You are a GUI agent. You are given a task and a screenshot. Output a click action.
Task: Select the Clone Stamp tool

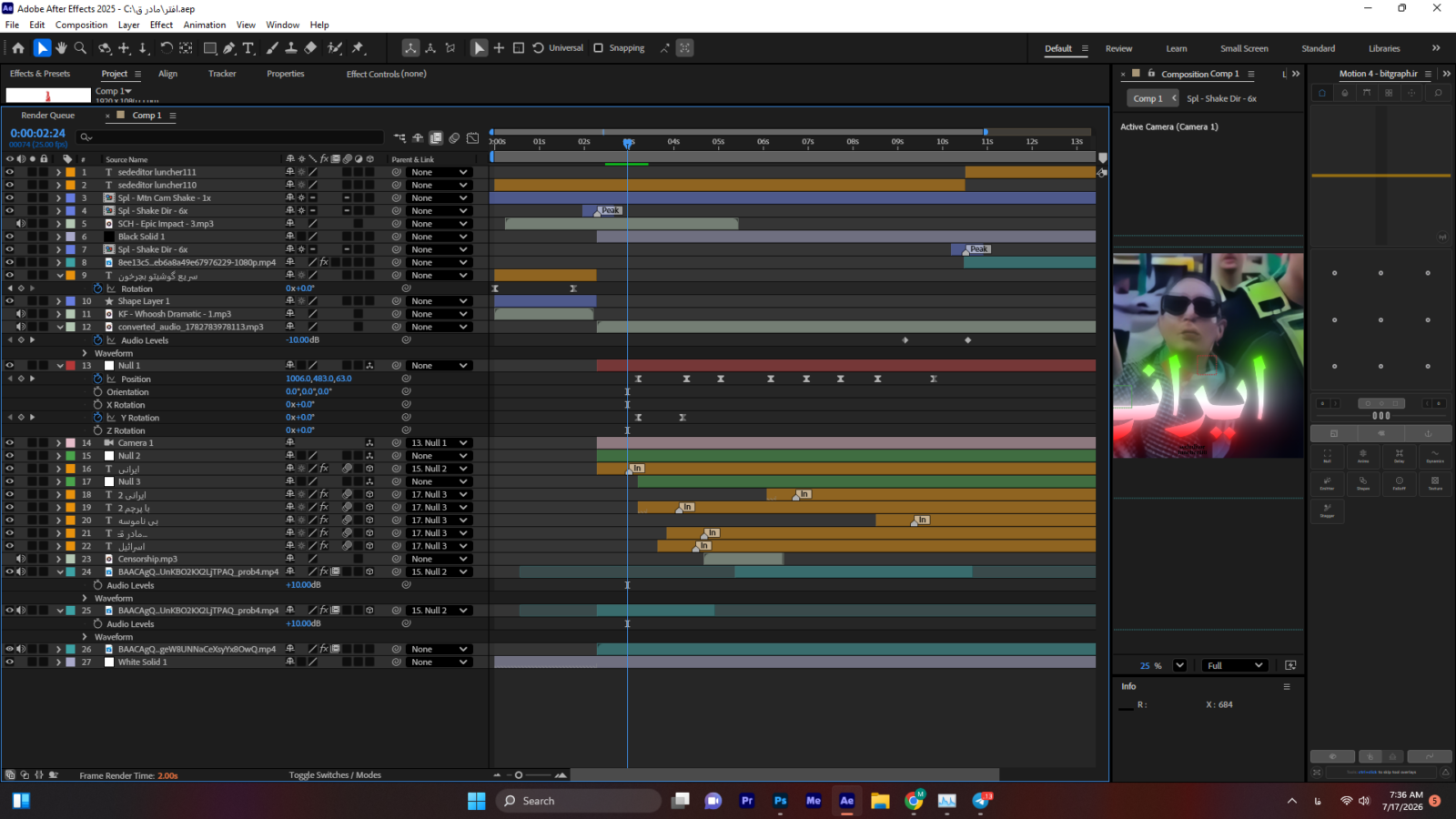pyautogui.click(x=291, y=48)
